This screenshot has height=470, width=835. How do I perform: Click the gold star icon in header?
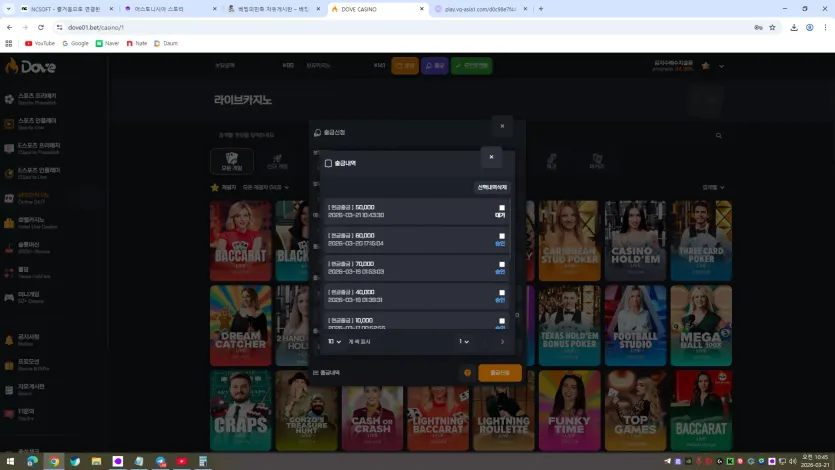(x=706, y=66)
